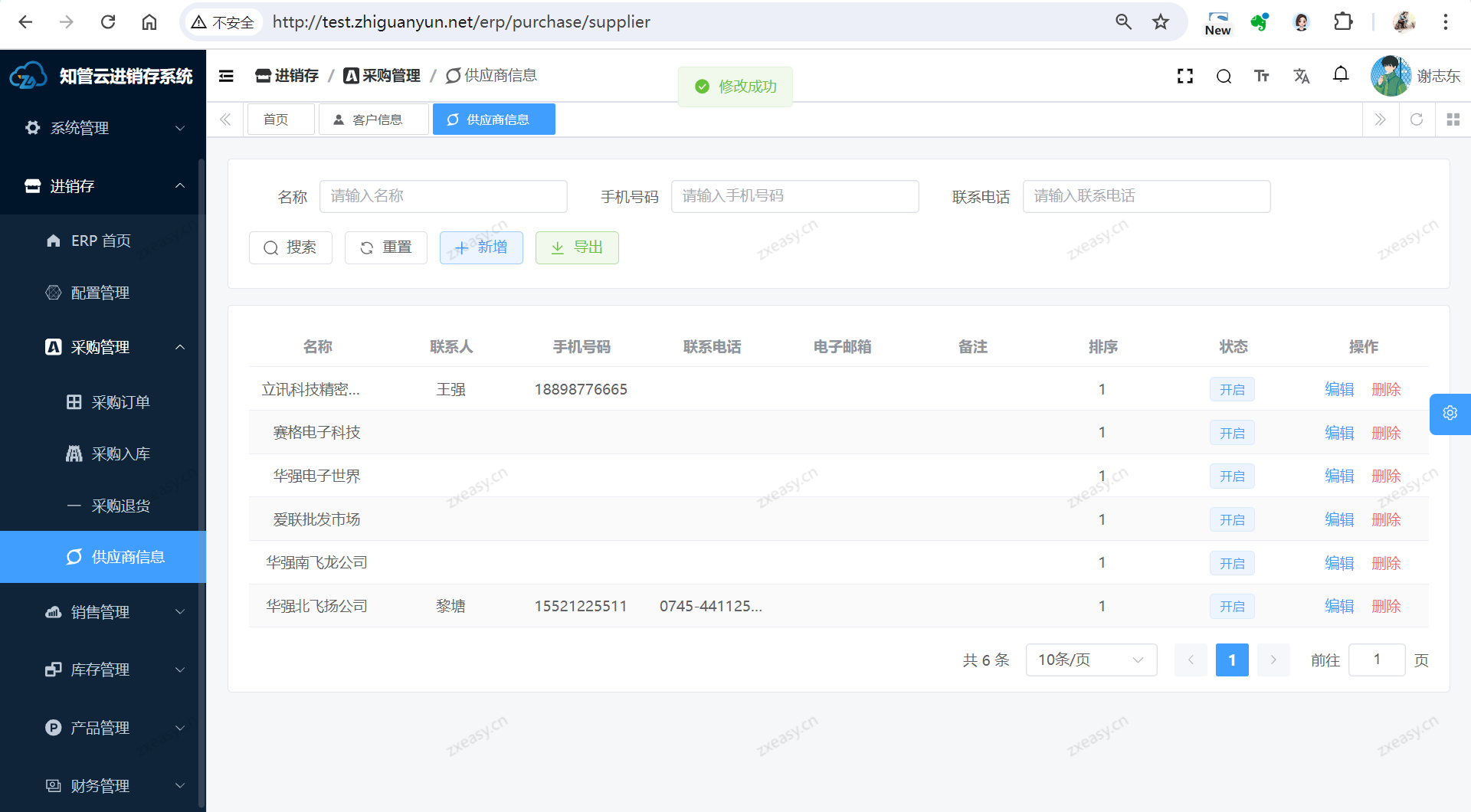Open the tab grid menu icon

[x=1453, y=120]
